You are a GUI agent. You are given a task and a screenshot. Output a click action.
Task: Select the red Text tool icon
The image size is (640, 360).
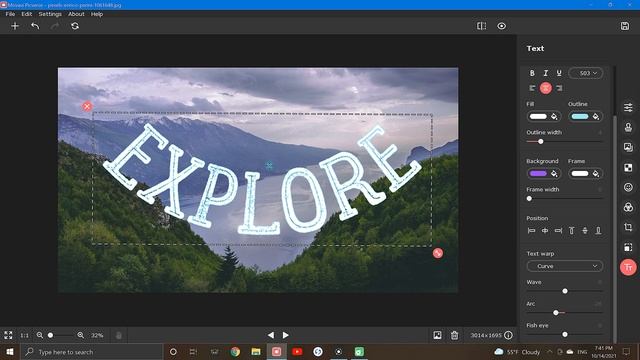pos(628,267)
